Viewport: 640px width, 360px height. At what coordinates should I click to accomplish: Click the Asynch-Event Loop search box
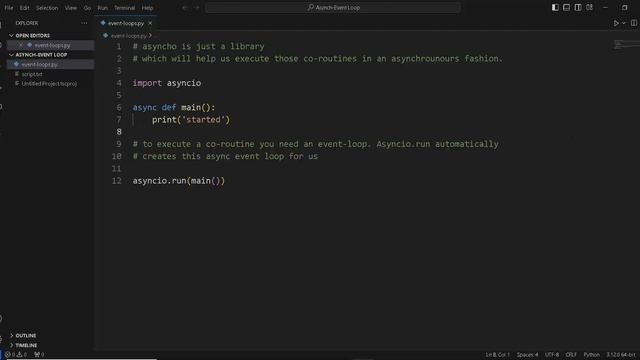[333, 8]
